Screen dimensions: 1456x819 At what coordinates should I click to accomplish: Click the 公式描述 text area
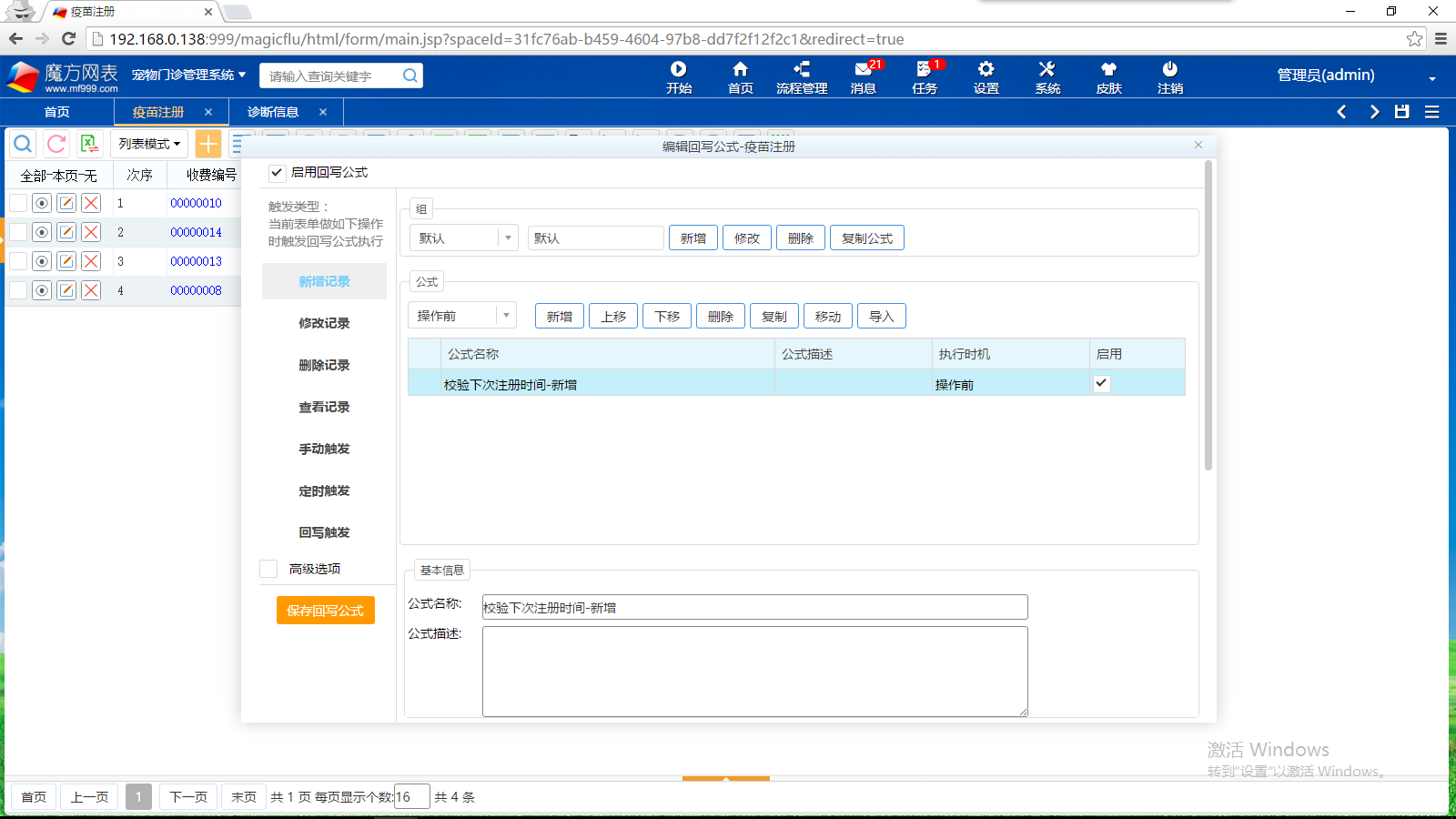click(755, 672)
